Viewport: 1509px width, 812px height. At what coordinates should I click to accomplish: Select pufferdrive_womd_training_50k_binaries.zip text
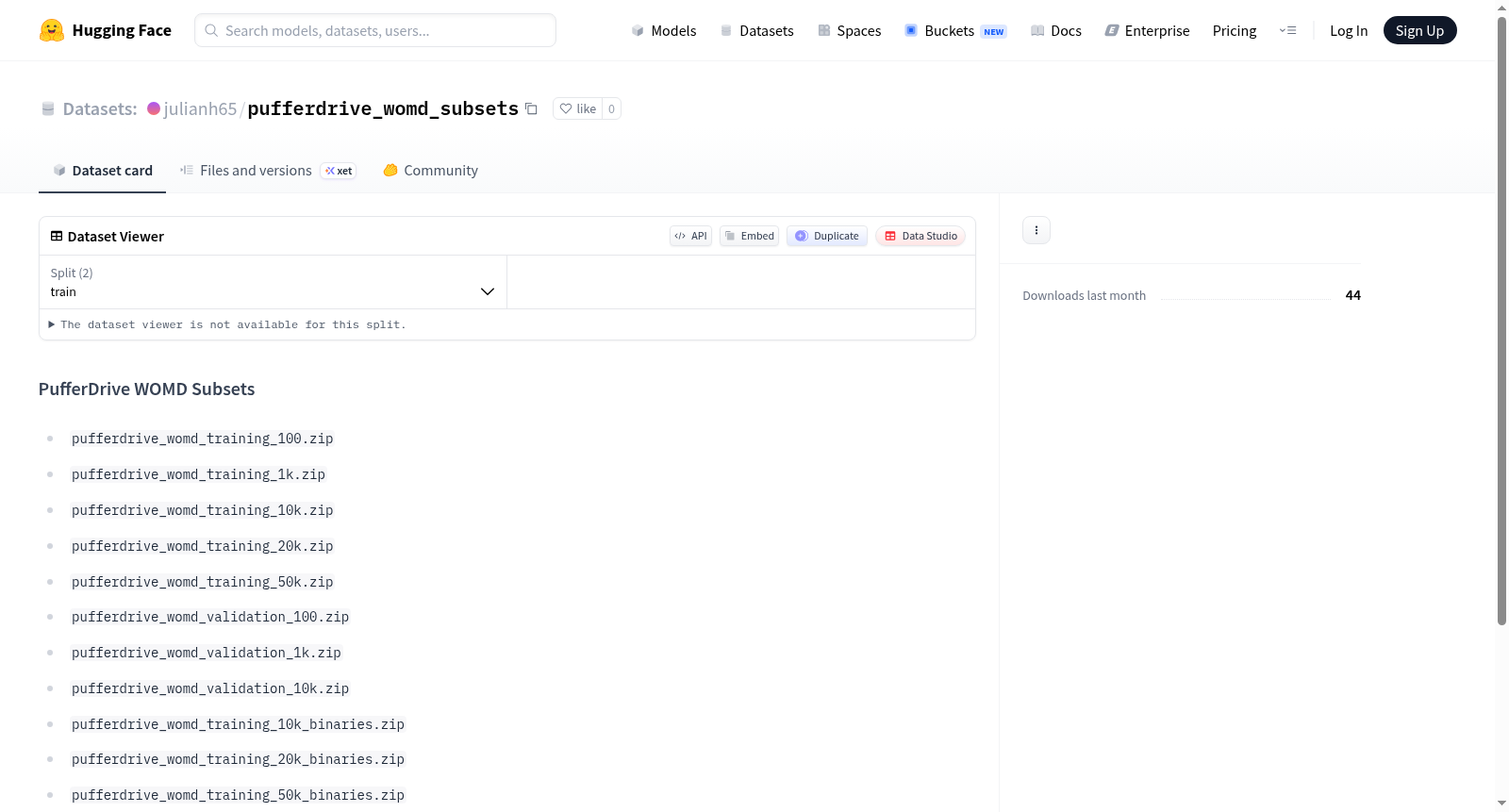tap(238, 795)
